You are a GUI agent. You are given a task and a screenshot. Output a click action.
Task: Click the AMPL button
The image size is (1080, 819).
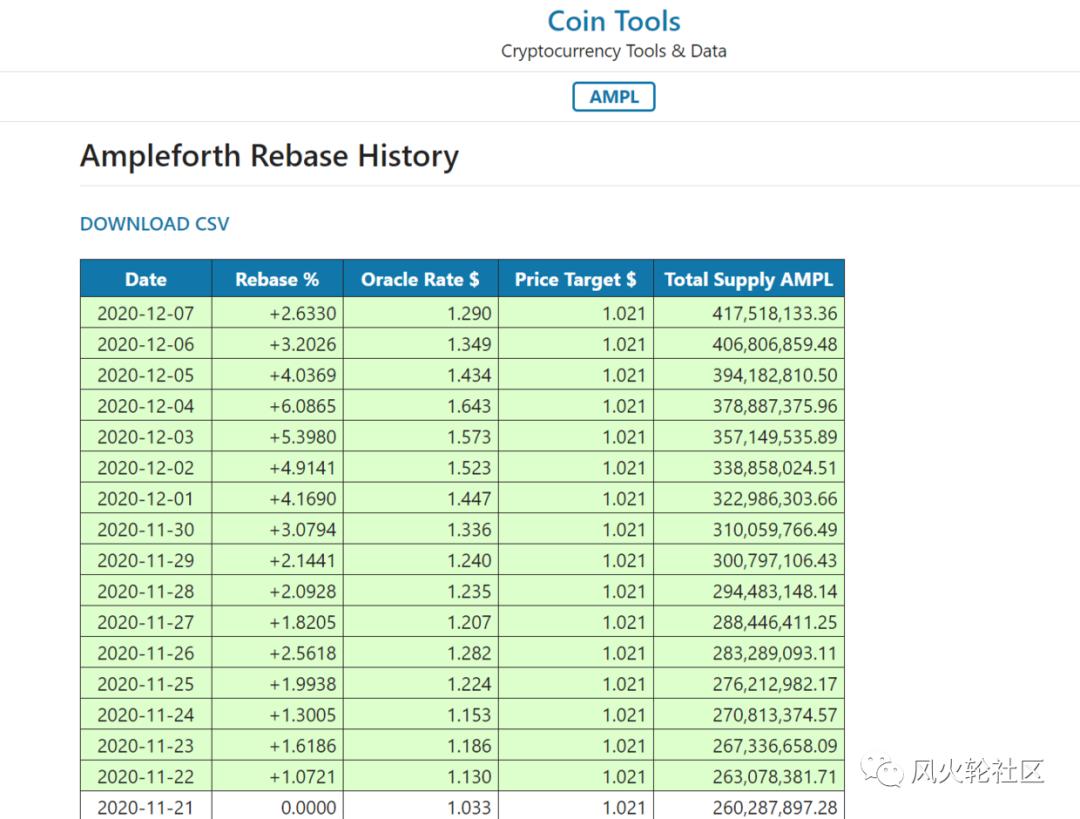[614, 96]
